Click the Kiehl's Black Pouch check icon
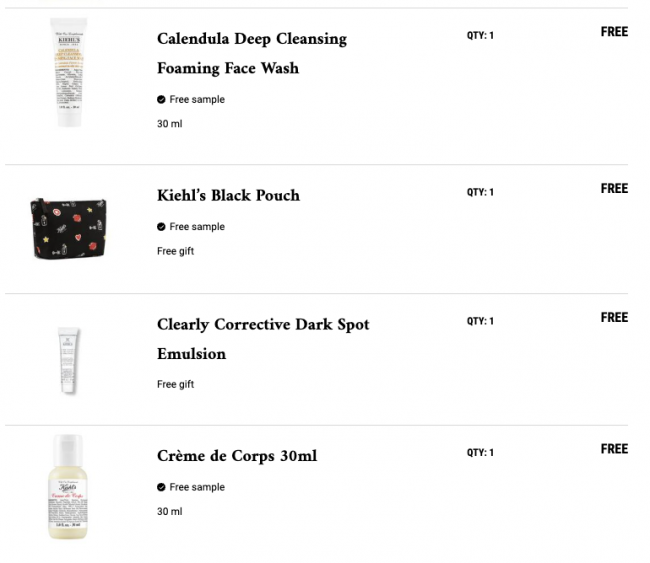The width and height of the screenshot is (650, 563). tap(161, 227)
